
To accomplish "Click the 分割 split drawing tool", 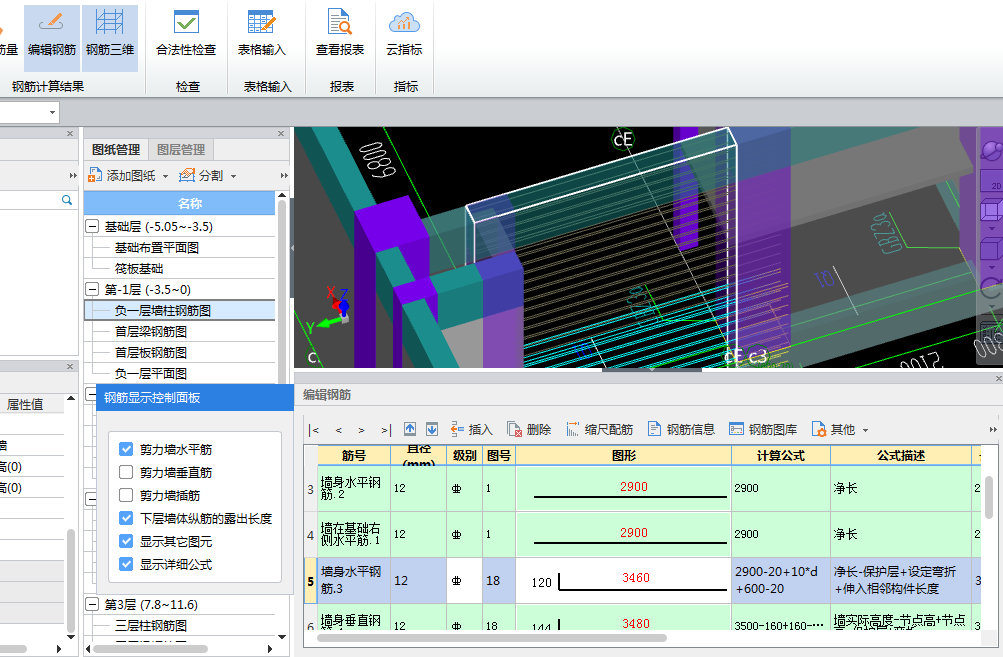I will point(201,175).
